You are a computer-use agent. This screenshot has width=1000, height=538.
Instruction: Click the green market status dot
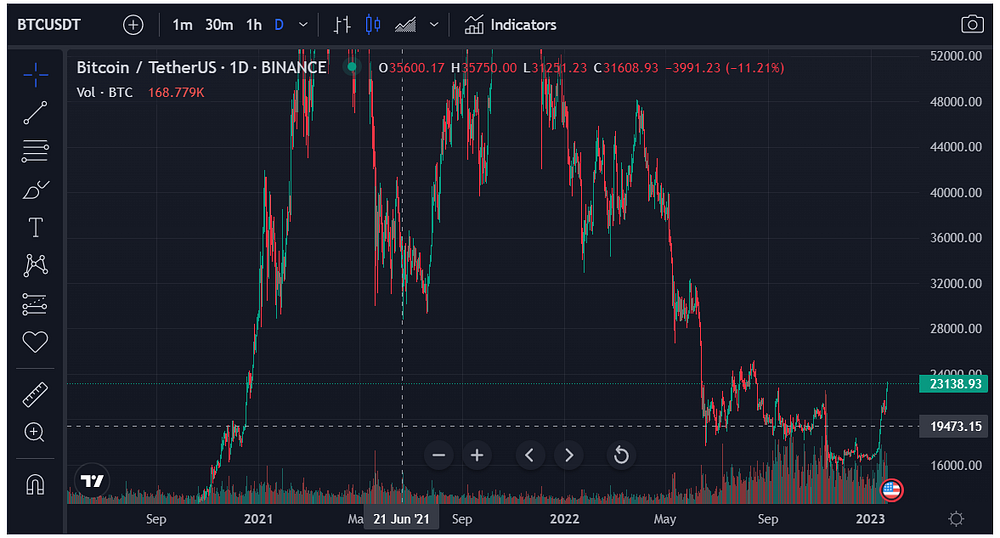[351, 66]
